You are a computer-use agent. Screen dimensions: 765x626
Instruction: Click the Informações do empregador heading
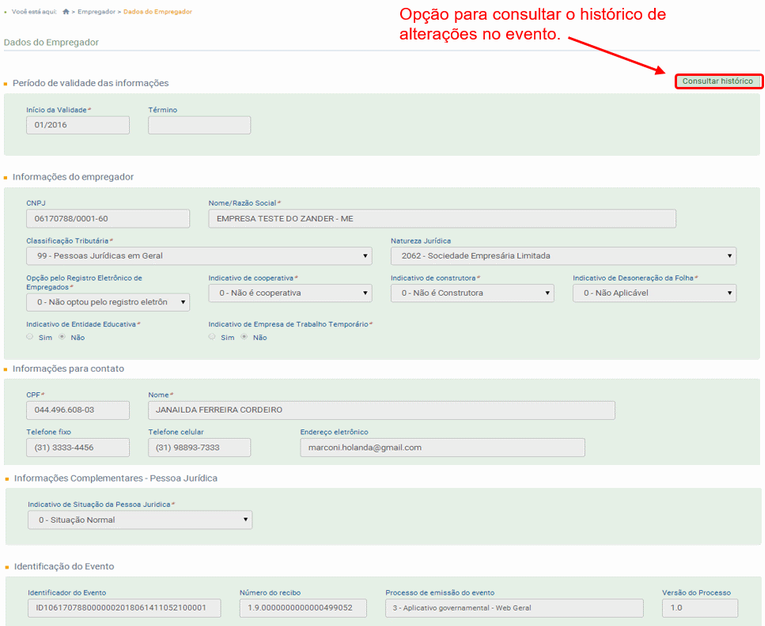click(x=73, y=177)
